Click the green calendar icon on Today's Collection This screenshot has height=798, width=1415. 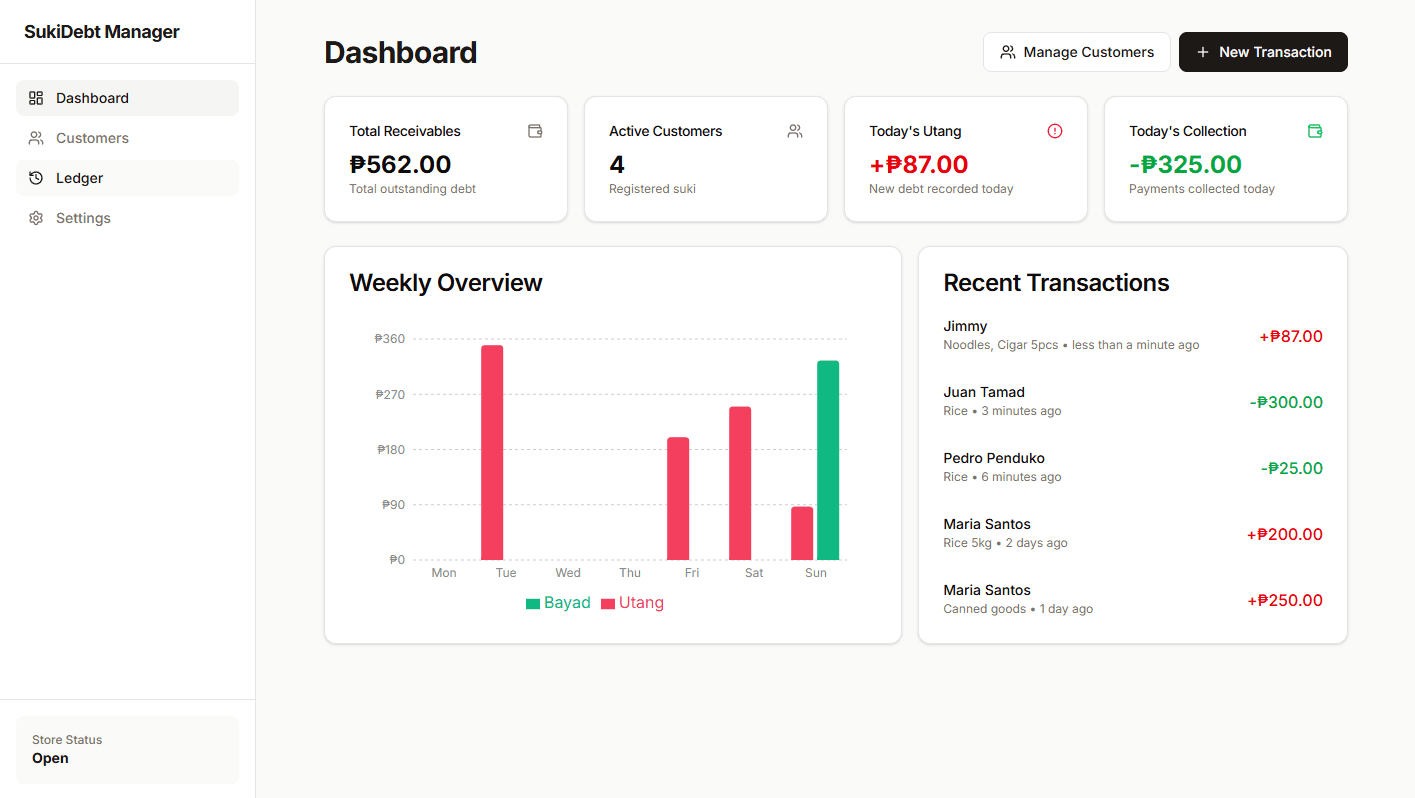(x=1314, y=131)
